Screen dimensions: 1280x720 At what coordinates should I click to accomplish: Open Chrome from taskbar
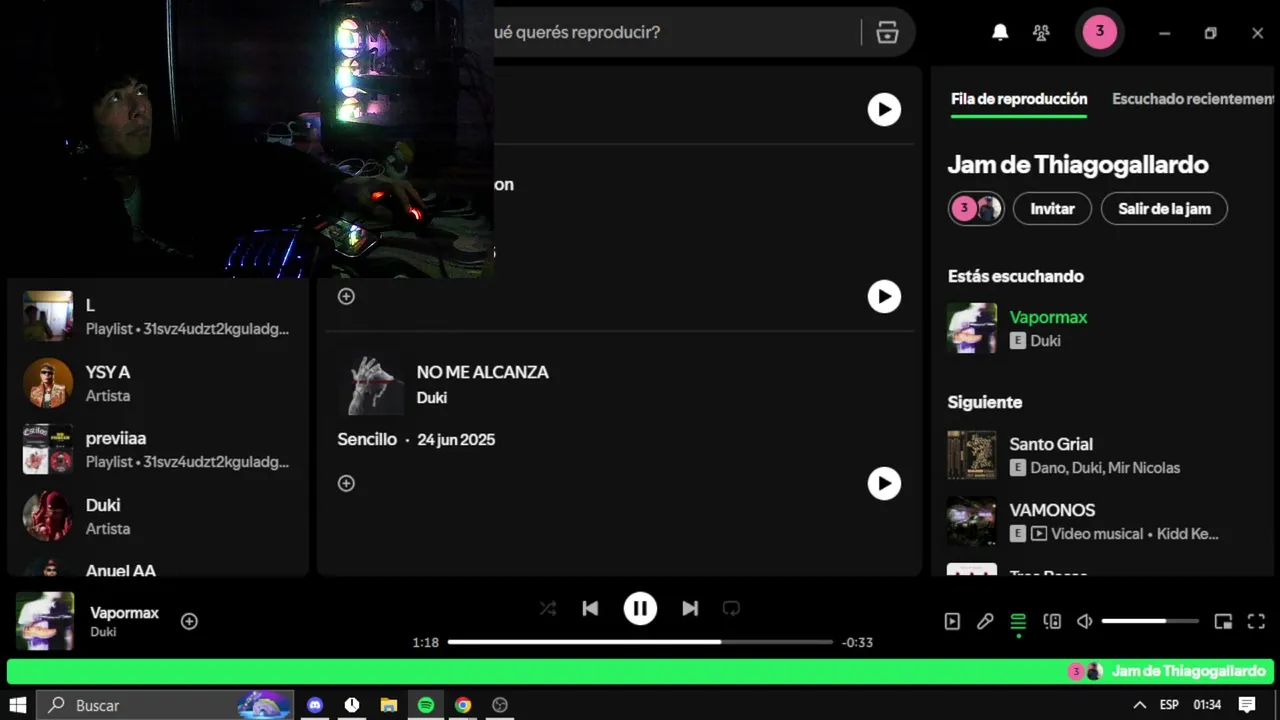pos(463,705)
